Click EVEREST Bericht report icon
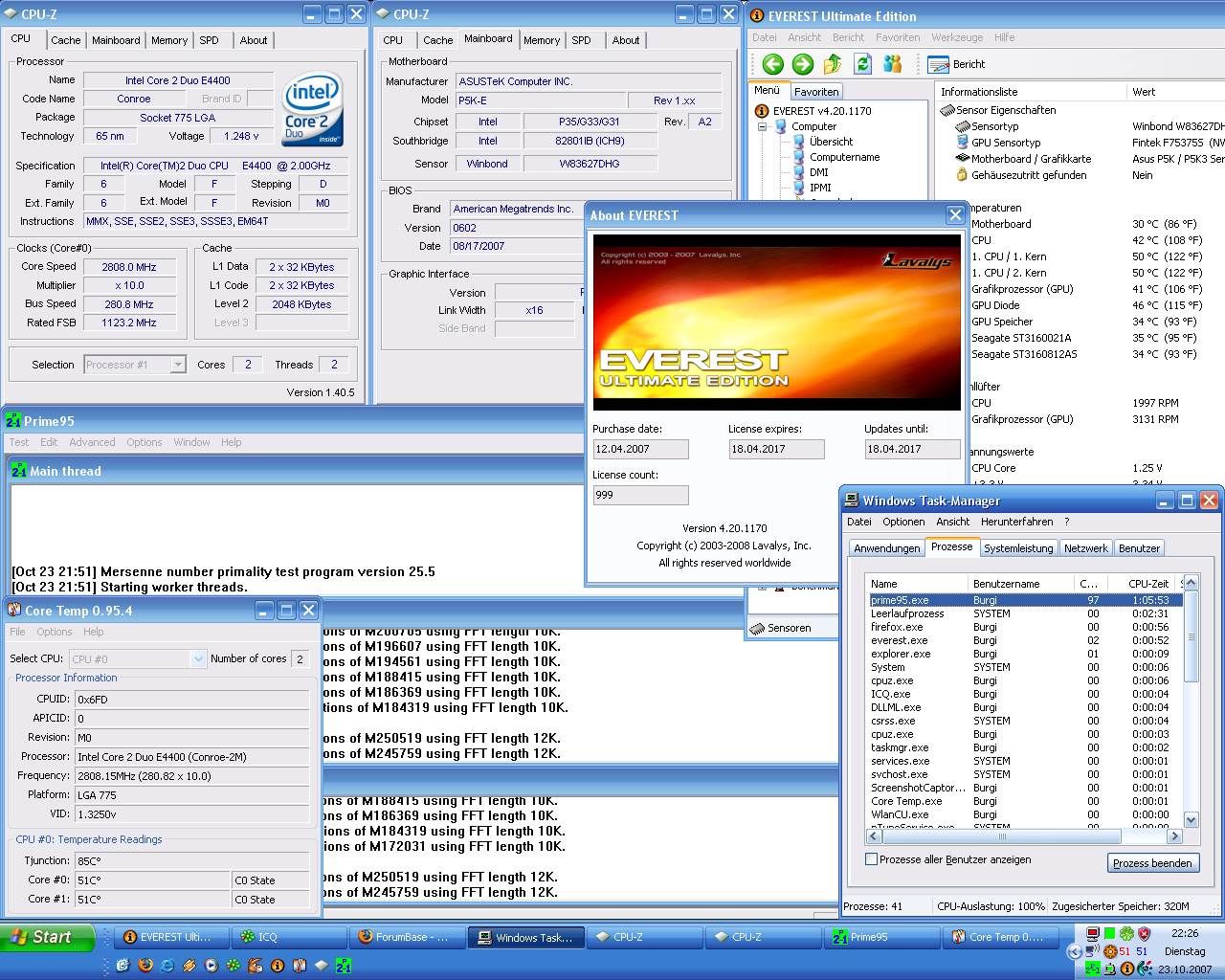1225x980 pixels. (x=938, y=64)
